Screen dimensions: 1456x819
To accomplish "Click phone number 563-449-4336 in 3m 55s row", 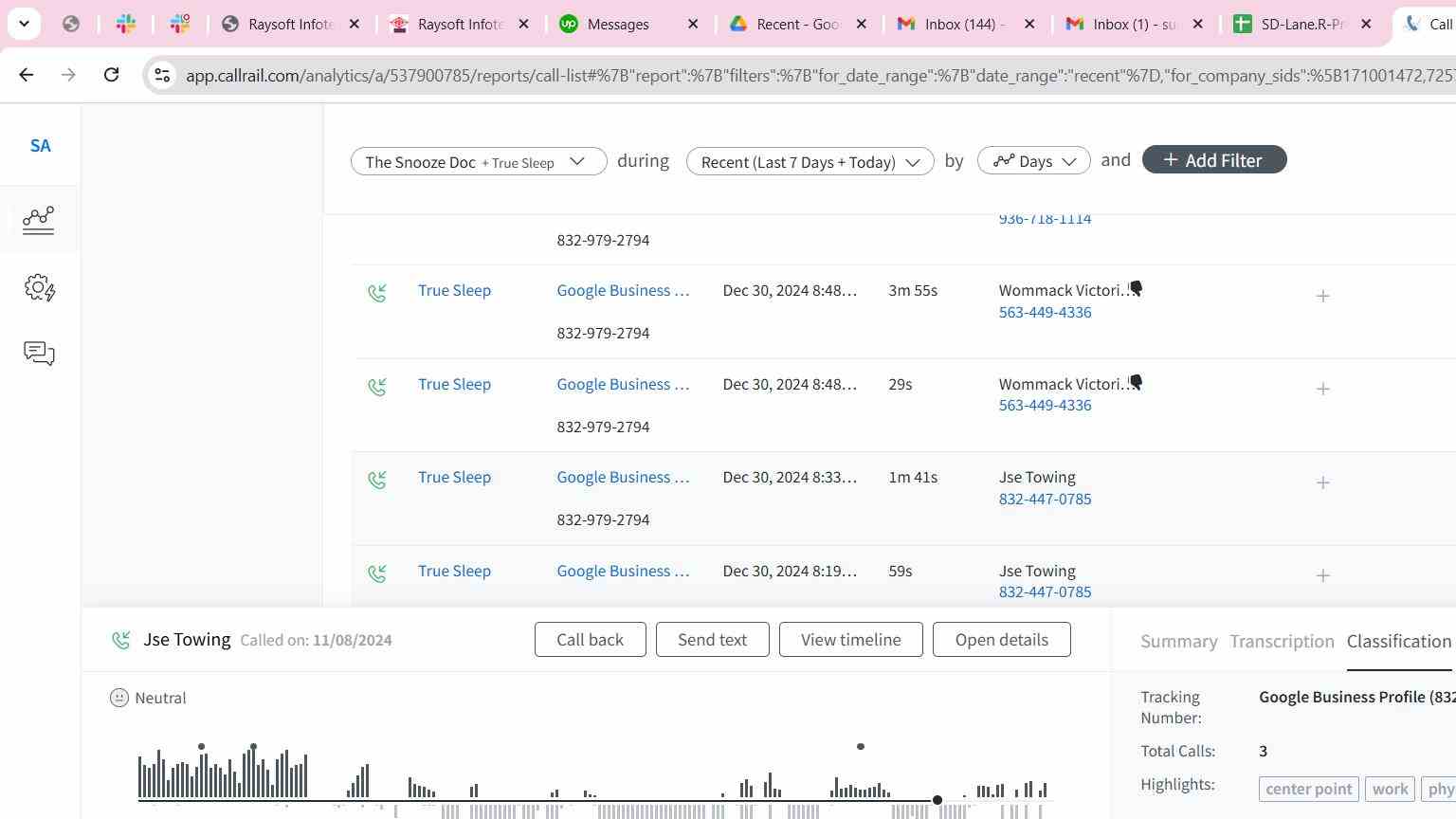I will 1045,312.
